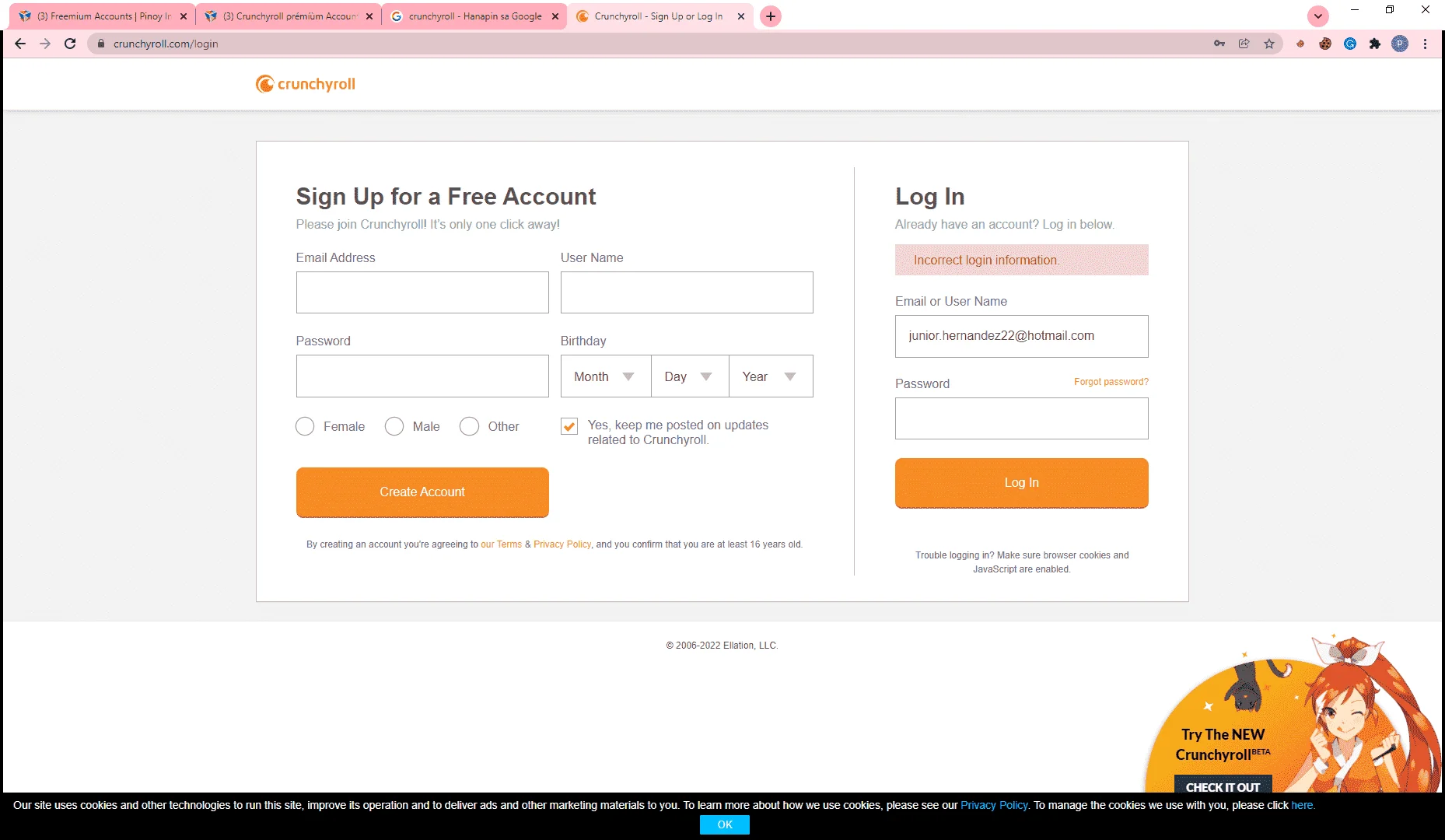Bookmark this page with the star icon
Image resolution: width=1445 pixels, height=840 pixels.
1269,44
